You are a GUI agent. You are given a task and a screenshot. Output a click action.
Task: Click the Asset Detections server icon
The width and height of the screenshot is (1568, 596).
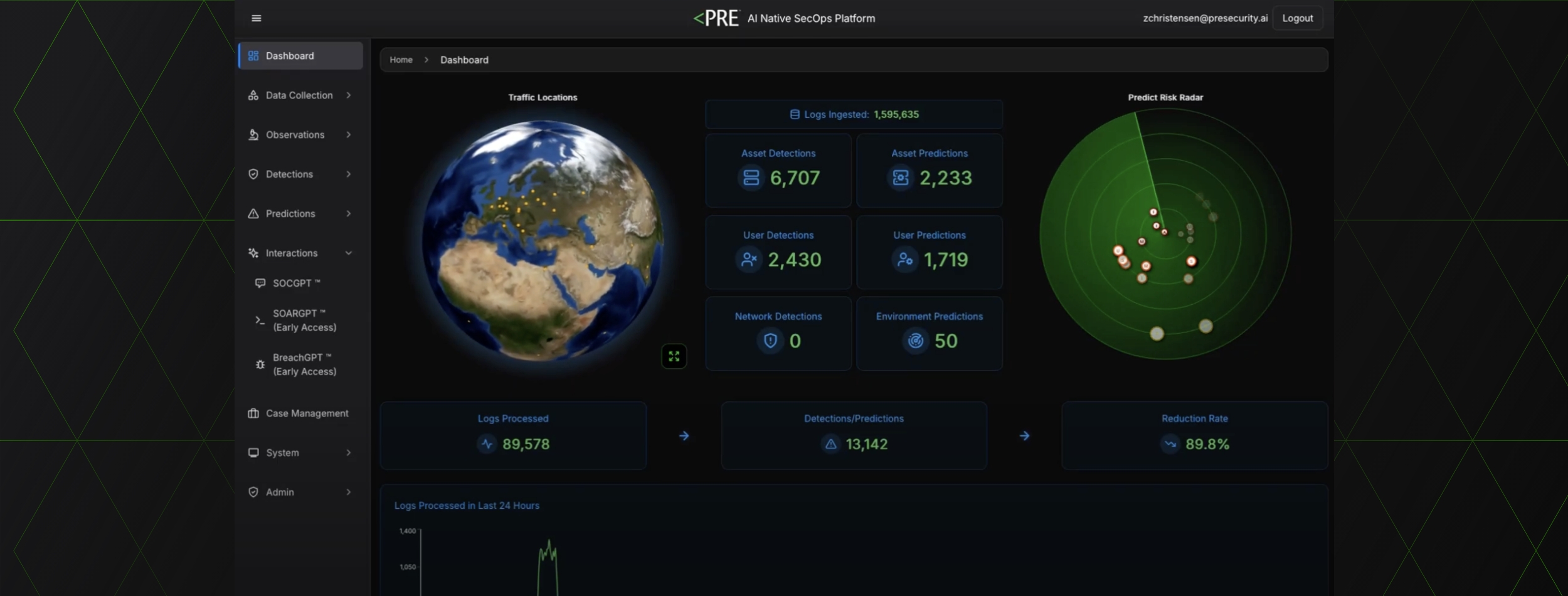click(x=751, y=178)
